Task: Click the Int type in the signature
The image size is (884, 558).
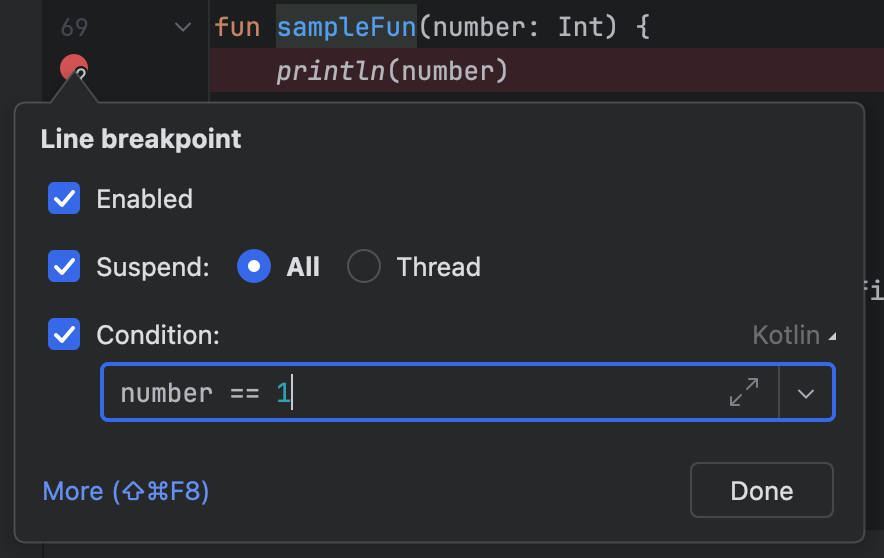Action: click(580, 27)
